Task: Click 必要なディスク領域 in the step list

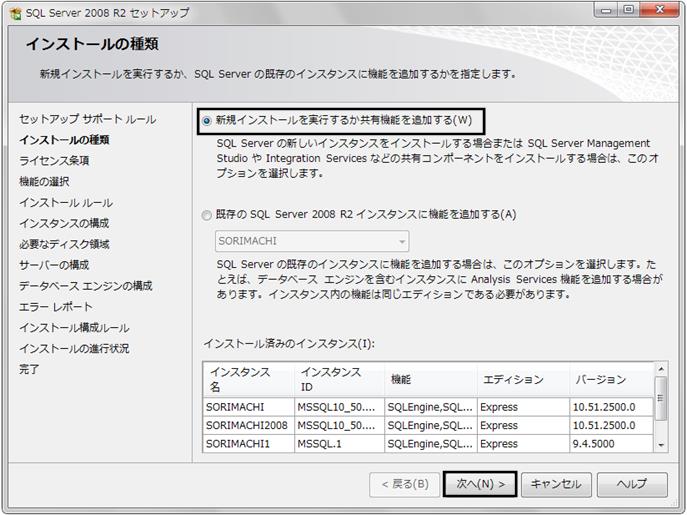Action: click(64, 244)
